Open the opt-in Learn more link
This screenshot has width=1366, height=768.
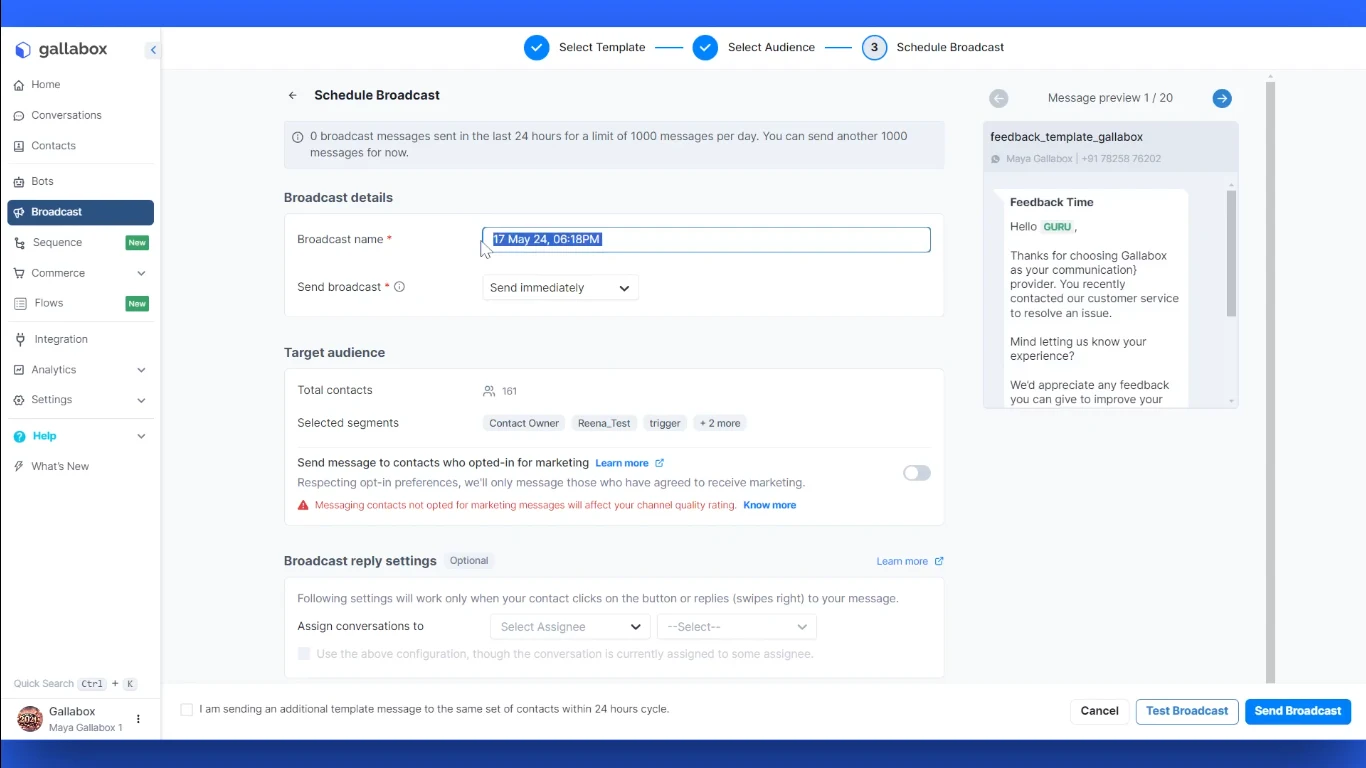pyautogui.click(x=623, y=463)
